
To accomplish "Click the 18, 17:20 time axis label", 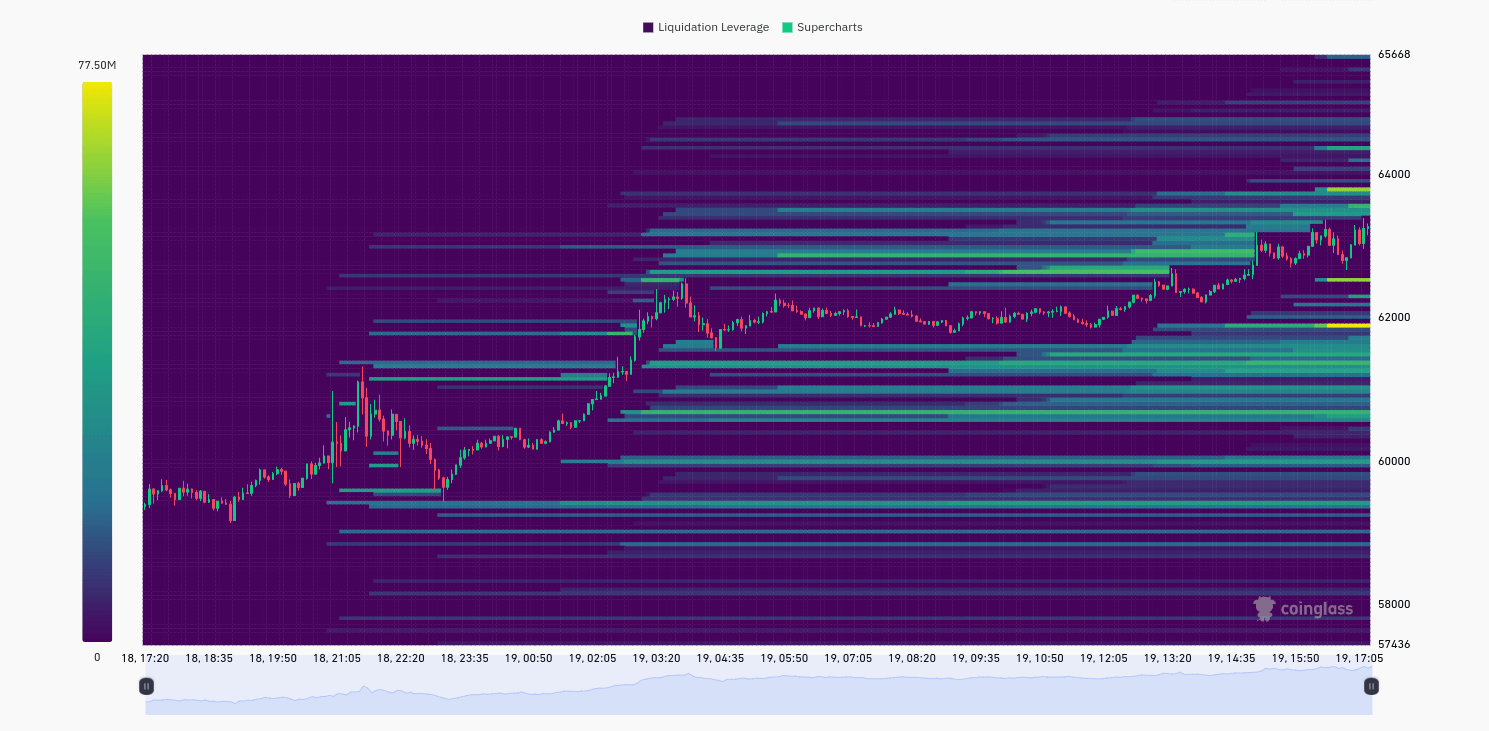I will pos(145,658).
